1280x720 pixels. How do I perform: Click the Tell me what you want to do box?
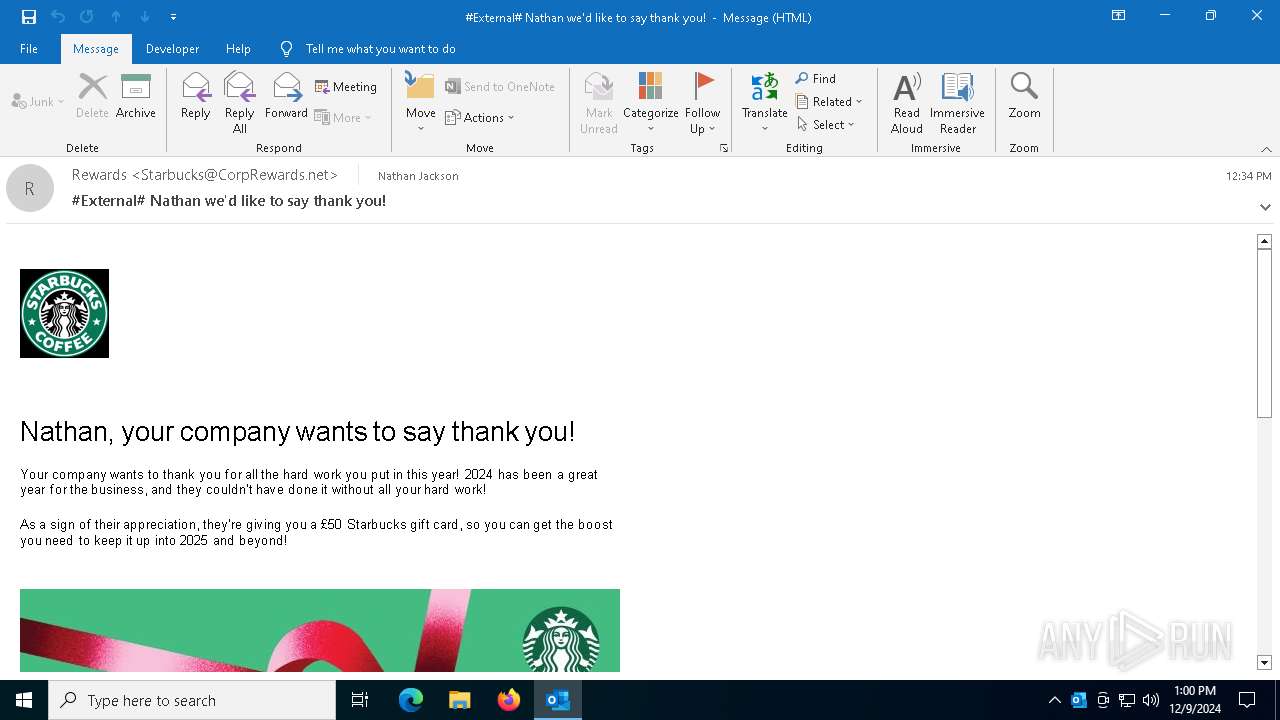[x=380, y=49]
